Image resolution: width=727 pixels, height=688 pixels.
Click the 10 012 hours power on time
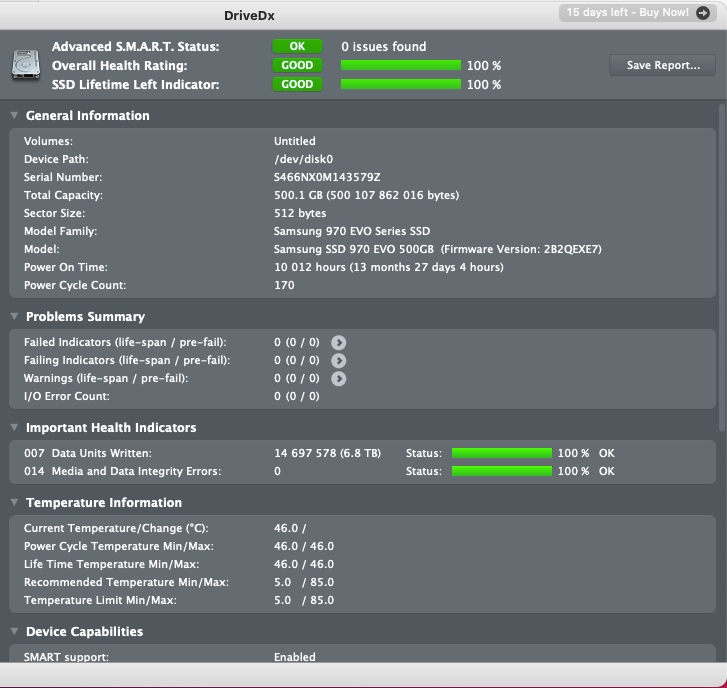click(x=389, y=267)
